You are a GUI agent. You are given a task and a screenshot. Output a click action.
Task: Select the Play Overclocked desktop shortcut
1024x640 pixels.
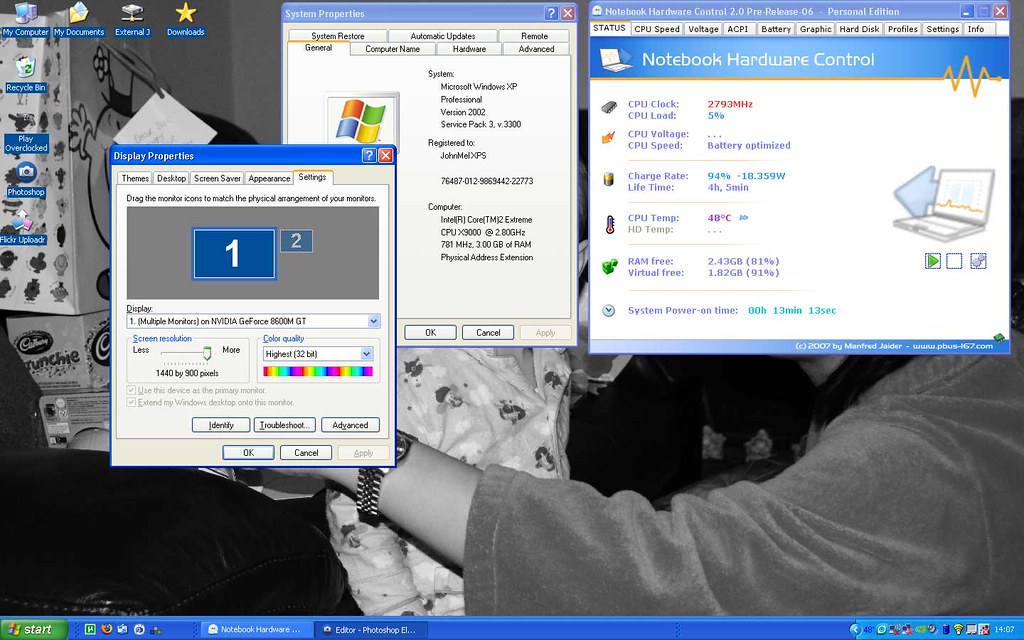point(25,133)
